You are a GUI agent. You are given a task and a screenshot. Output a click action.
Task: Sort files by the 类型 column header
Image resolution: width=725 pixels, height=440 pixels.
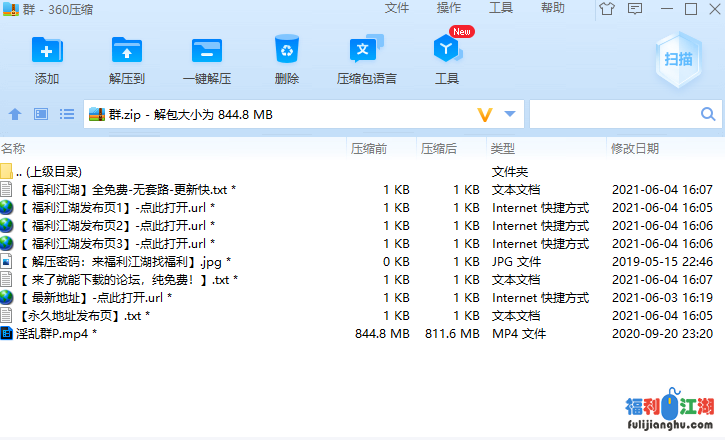pos(502,148)
